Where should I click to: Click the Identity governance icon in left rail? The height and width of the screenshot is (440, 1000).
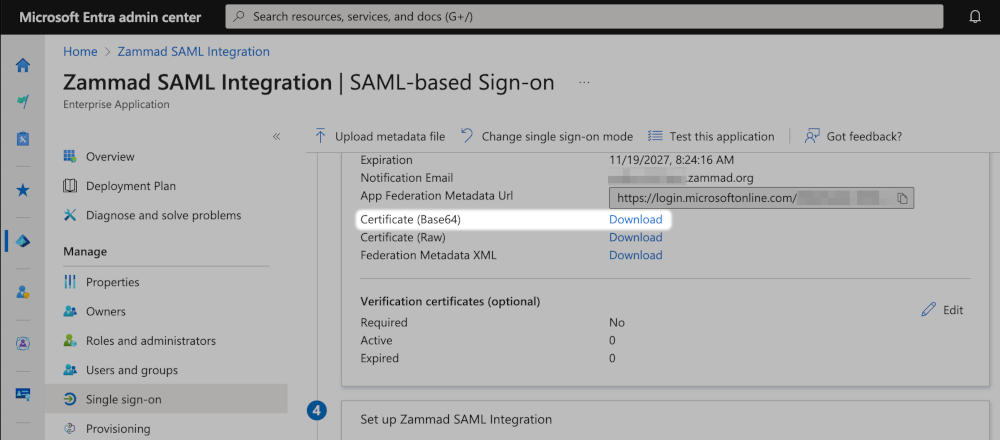pyautogui.click(x=22, y=343)
